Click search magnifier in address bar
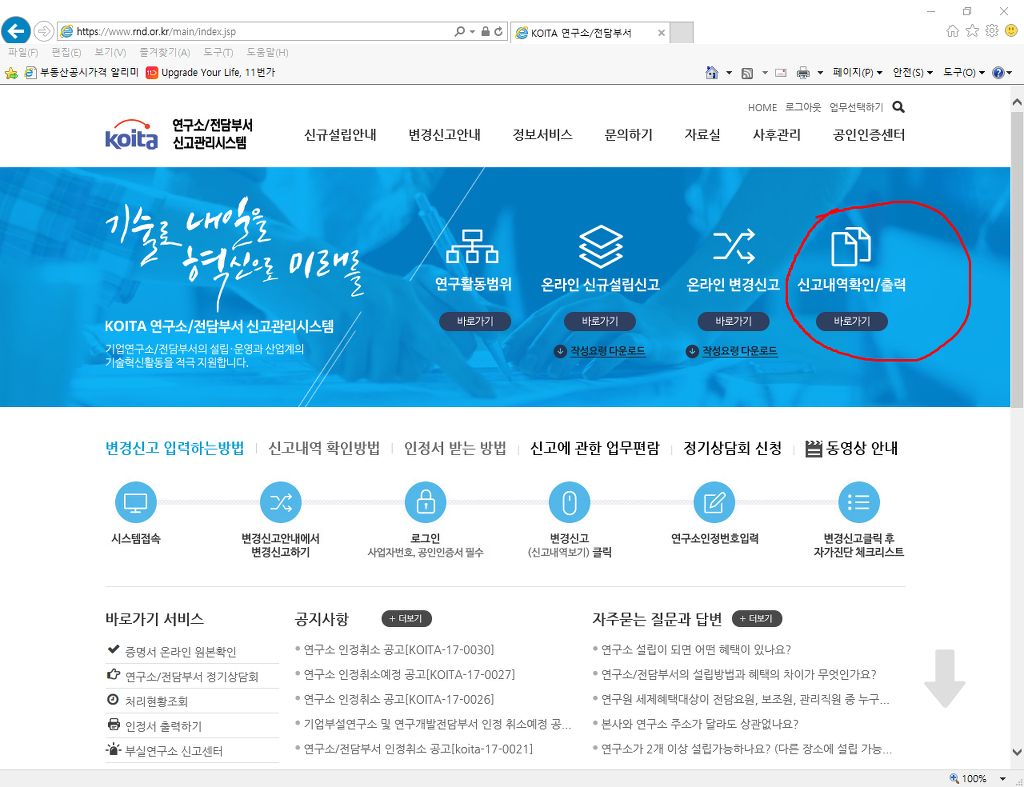The image size is (1024, 787). coord(460,31)
